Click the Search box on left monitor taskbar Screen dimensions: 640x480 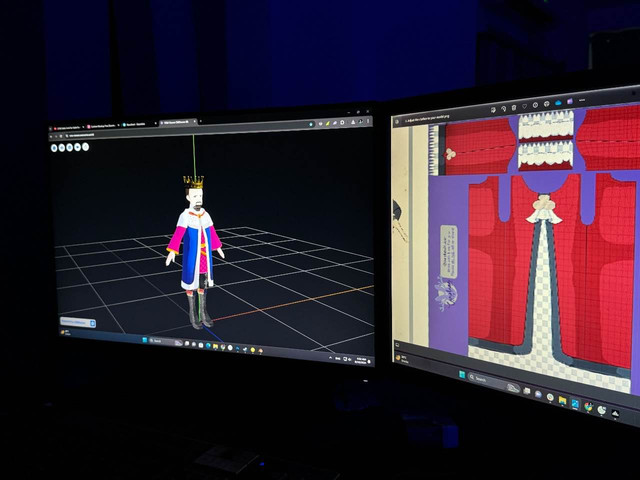point(165,341)
